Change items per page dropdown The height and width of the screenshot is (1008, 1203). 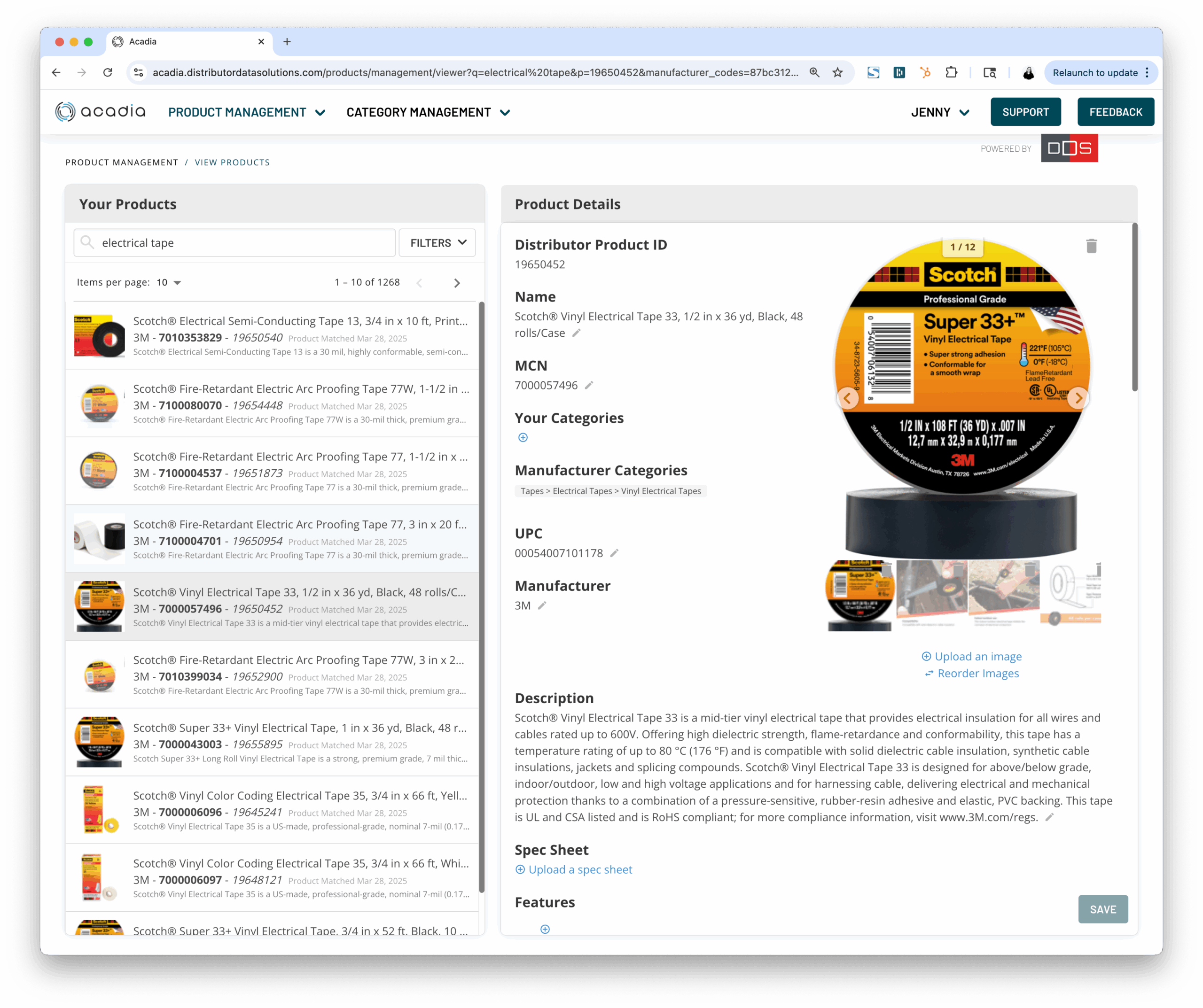click(x=169, y=282)
